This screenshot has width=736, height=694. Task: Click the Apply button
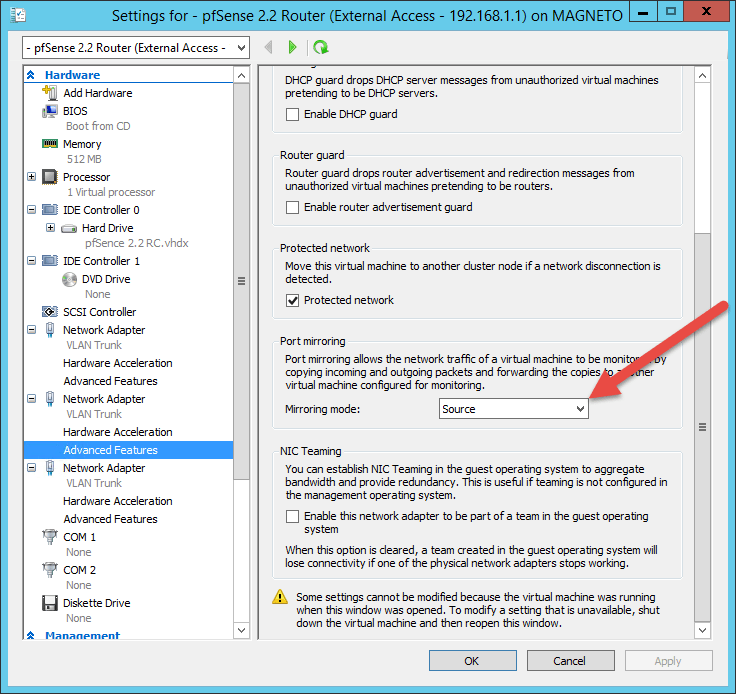(668, 661)
